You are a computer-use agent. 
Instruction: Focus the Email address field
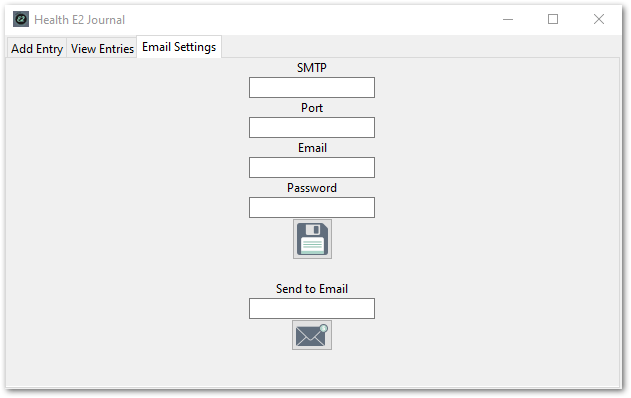pyautogui.click(x=312, y=167)
